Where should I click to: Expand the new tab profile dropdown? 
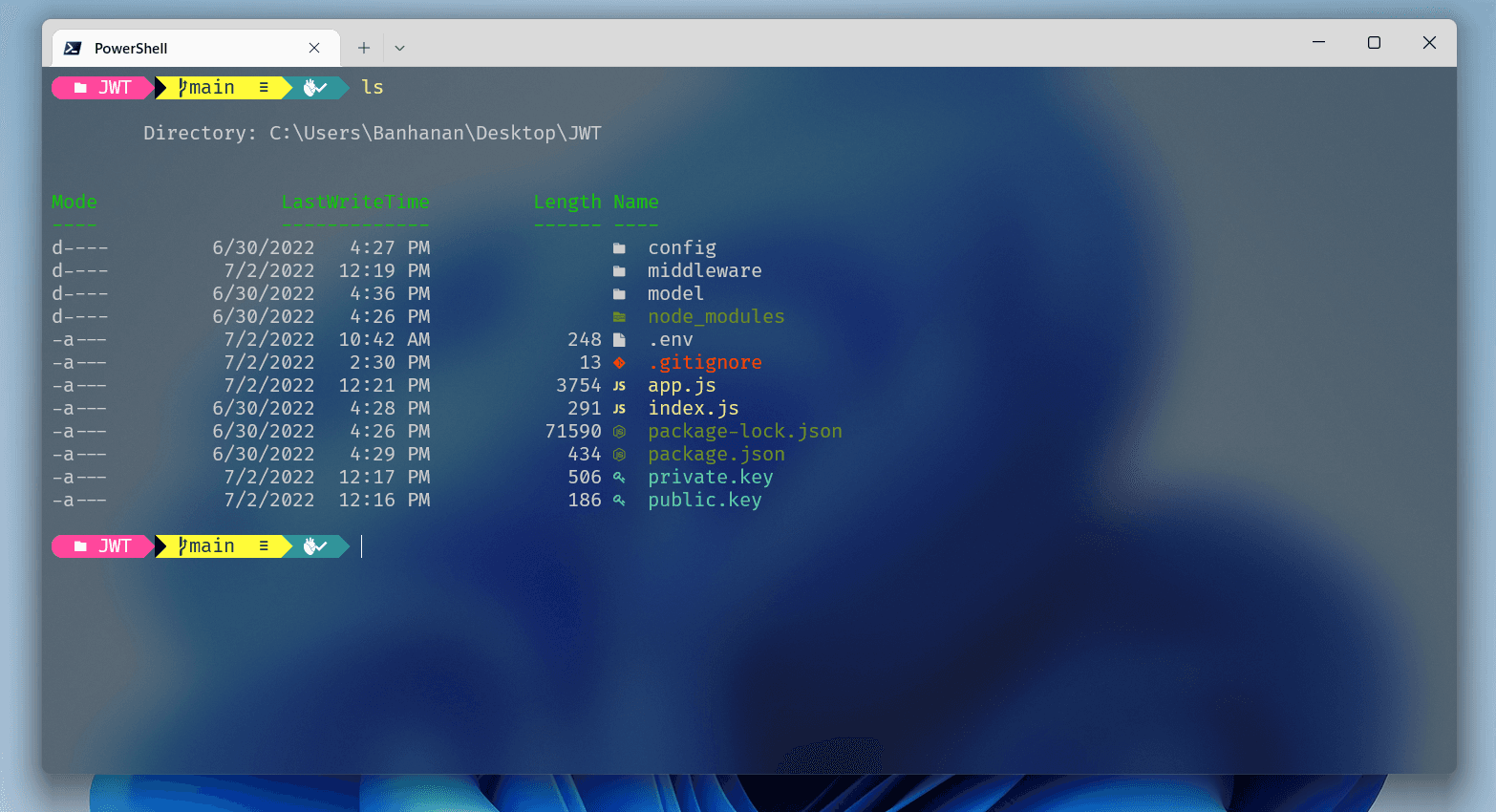point(399,48)
